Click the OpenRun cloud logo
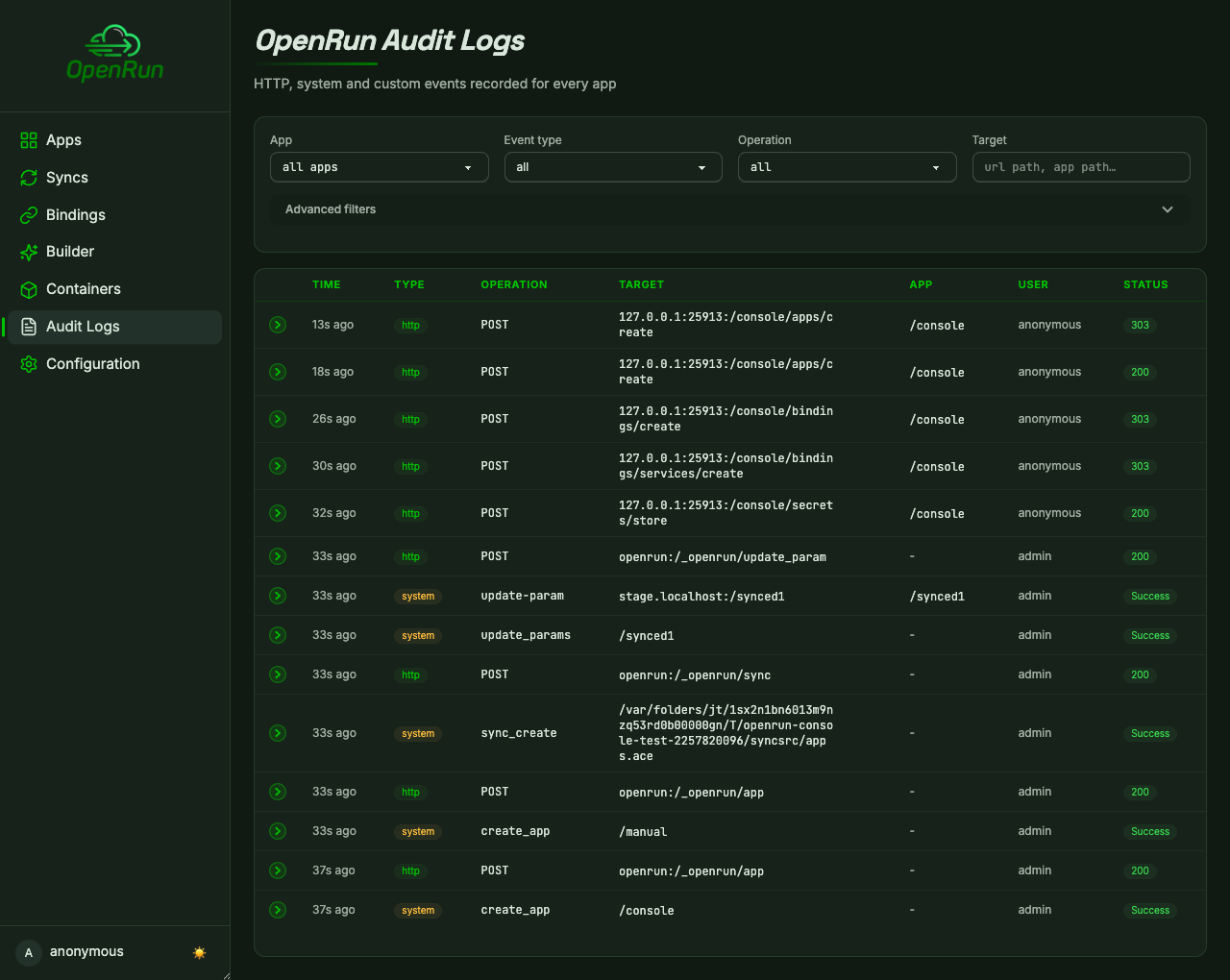This screenshot has width=1230, height=980. [x=114, y=53]
